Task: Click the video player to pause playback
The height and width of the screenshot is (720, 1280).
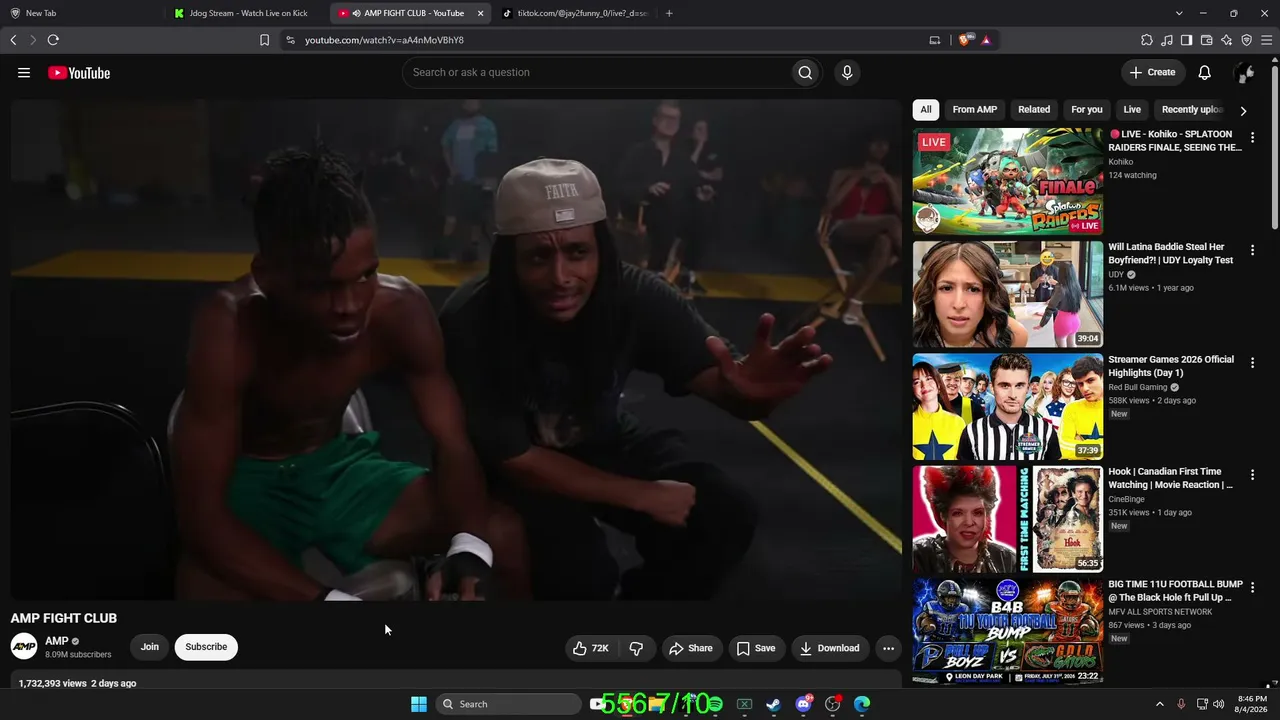Action: point(456,350)
